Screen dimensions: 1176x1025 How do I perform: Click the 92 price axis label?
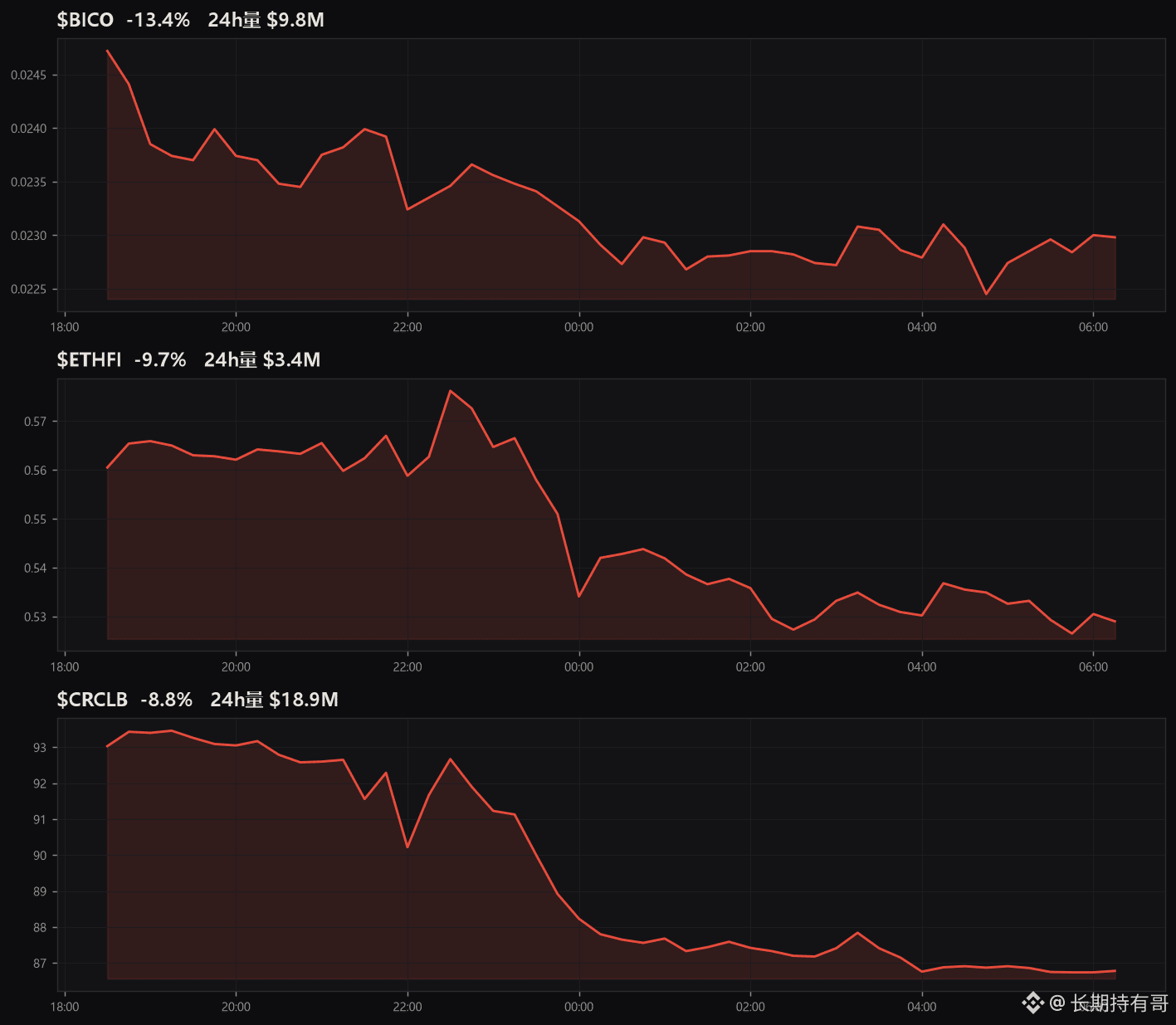[x=40, y=784]
